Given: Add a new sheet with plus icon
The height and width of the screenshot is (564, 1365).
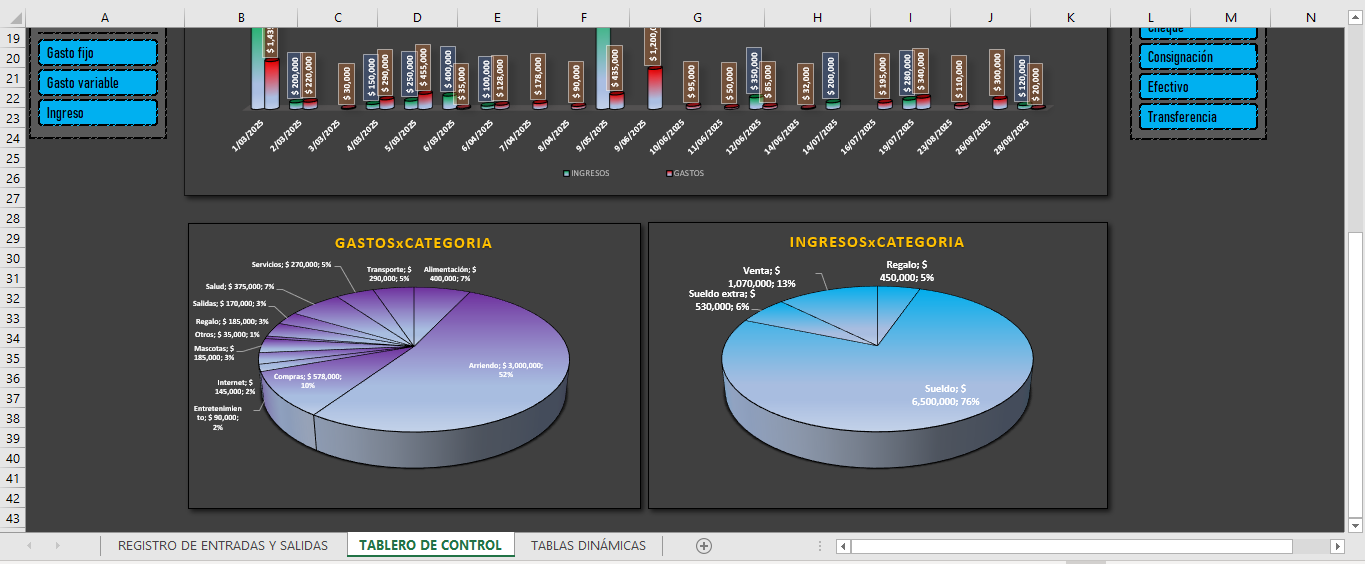Looking at the screenshot, I should 704,546.
